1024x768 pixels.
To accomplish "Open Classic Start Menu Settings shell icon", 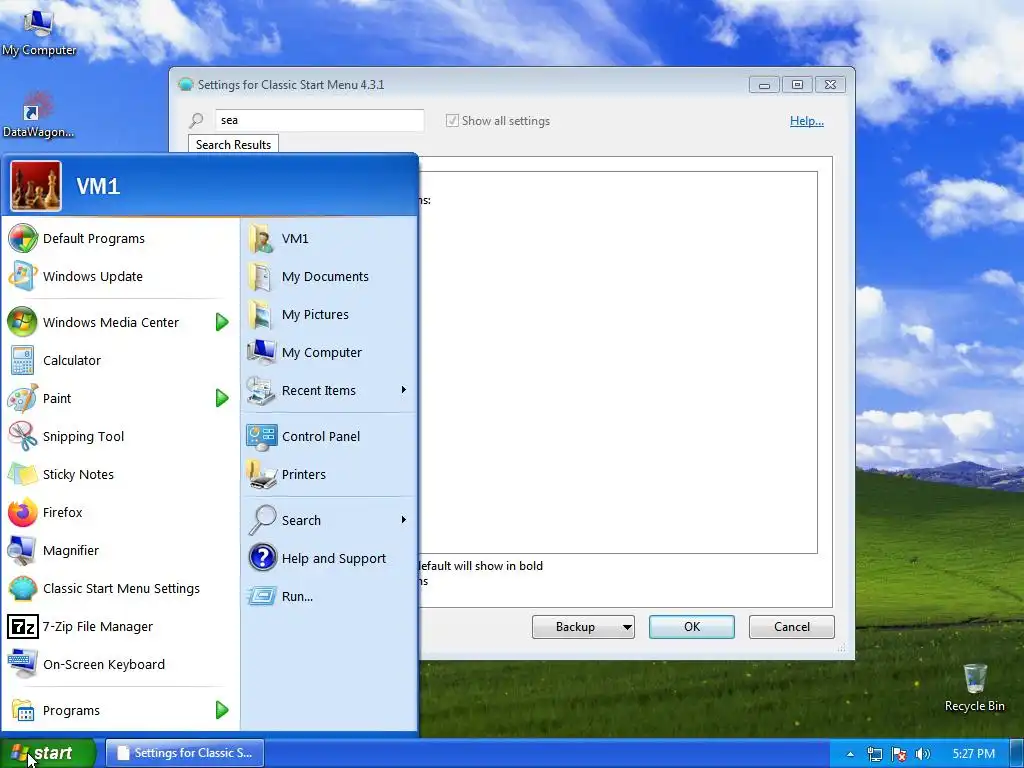I will tap(22, 588).
